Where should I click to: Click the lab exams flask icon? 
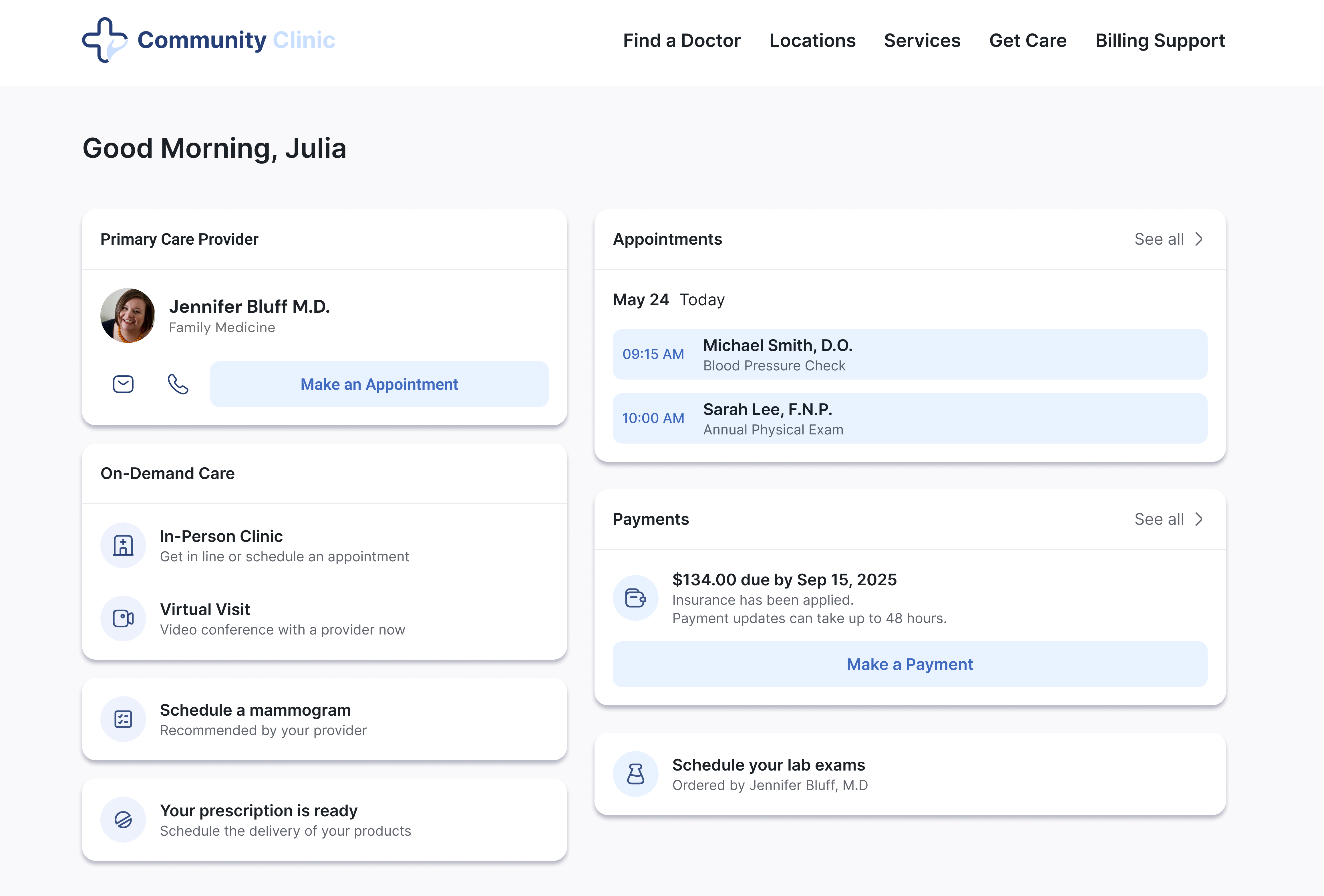635,774
